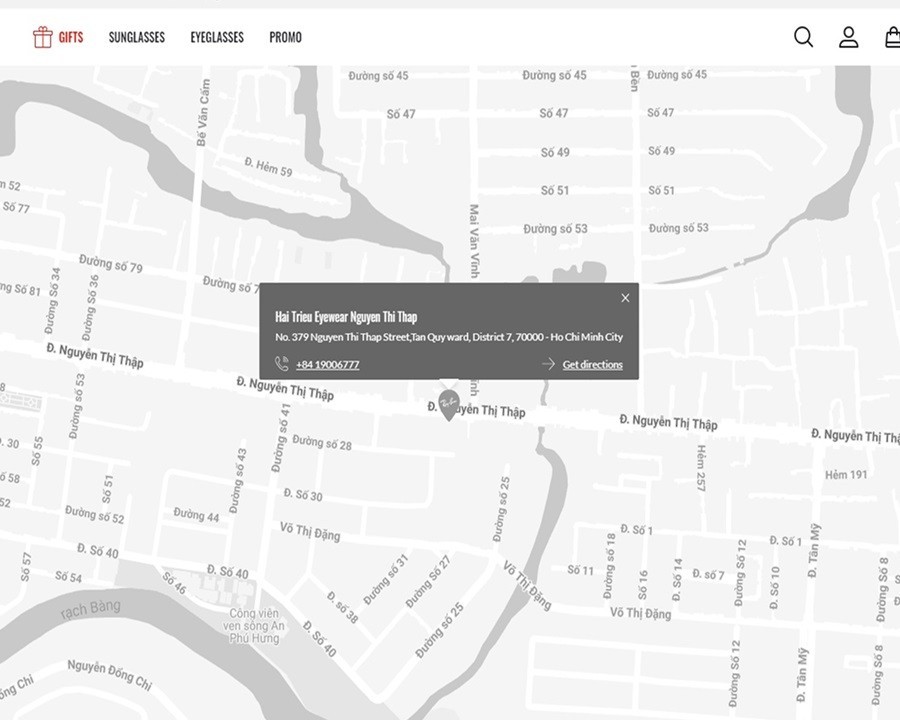Click the gift box icon
Viewport: 900px width, 720px height.
pyautogui.click(x=42, y=37)
